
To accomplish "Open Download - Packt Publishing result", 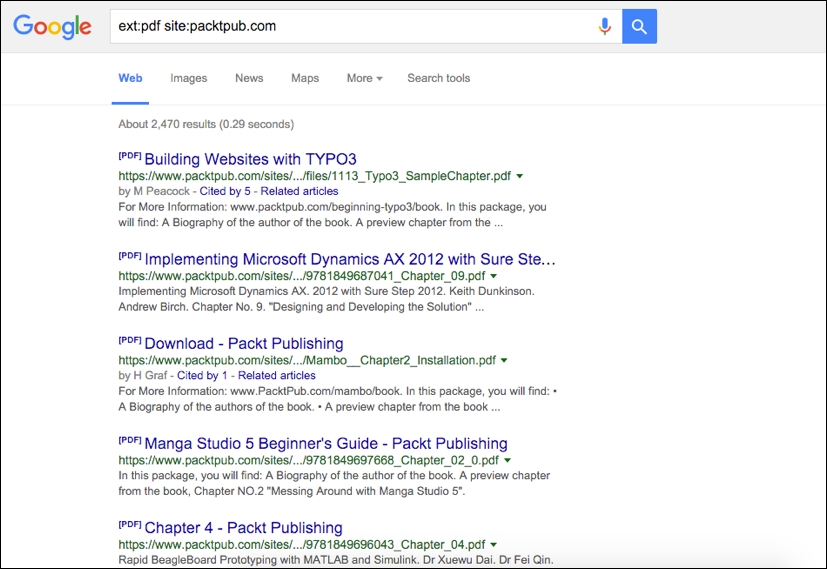I will tap(243, 343).
